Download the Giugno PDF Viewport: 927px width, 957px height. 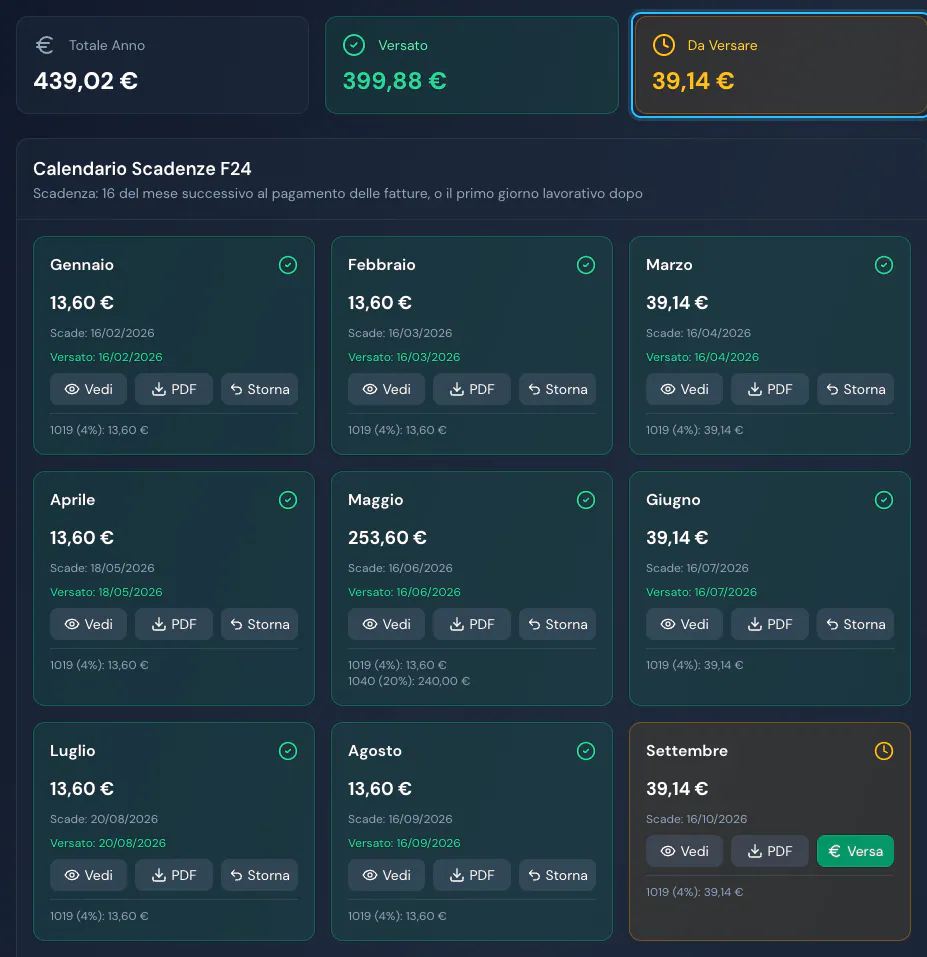coord(770,624)
